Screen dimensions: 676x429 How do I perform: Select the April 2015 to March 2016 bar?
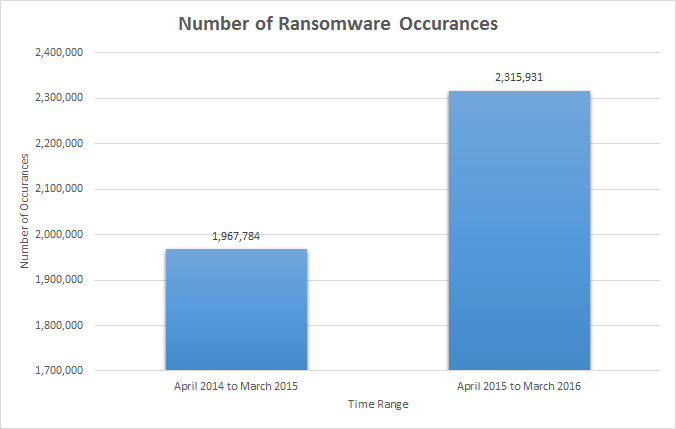click(x=519, y=230)
